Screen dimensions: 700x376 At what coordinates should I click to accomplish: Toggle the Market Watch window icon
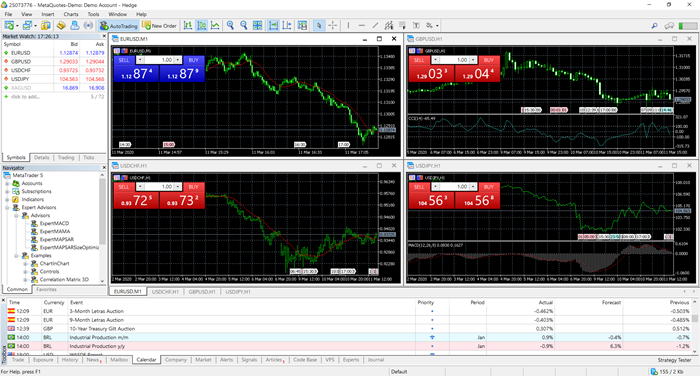pyautogui.click(x=45, y=25)
